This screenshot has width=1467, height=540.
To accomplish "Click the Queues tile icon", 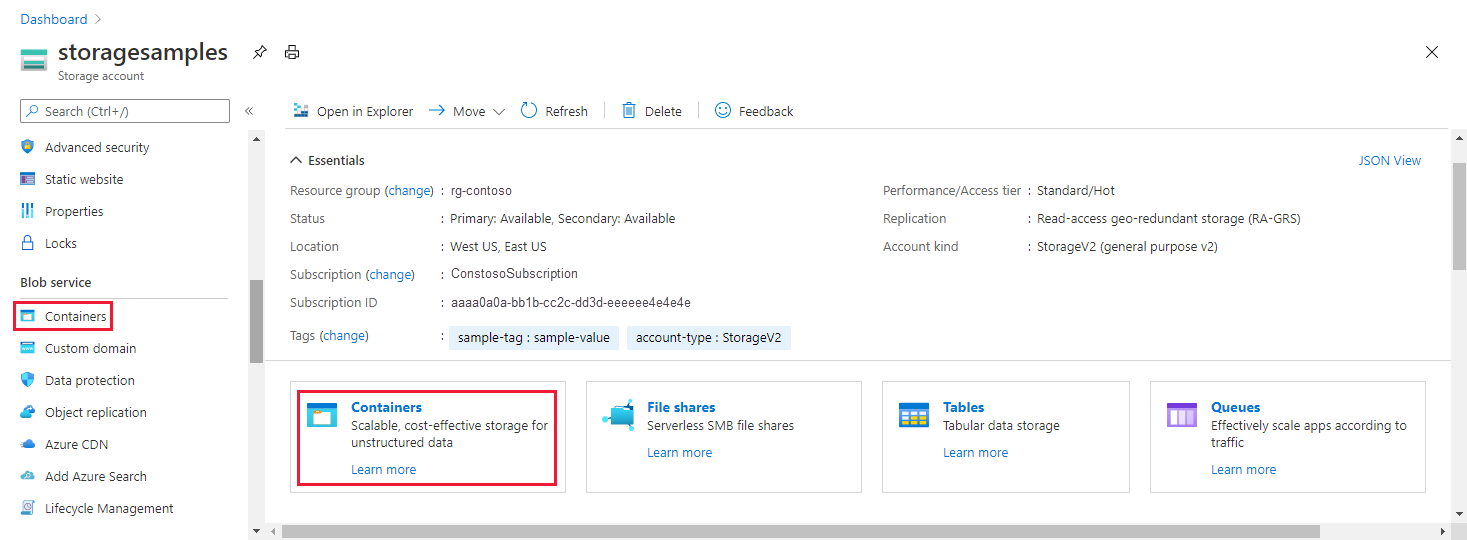I will click(1182, 415).
